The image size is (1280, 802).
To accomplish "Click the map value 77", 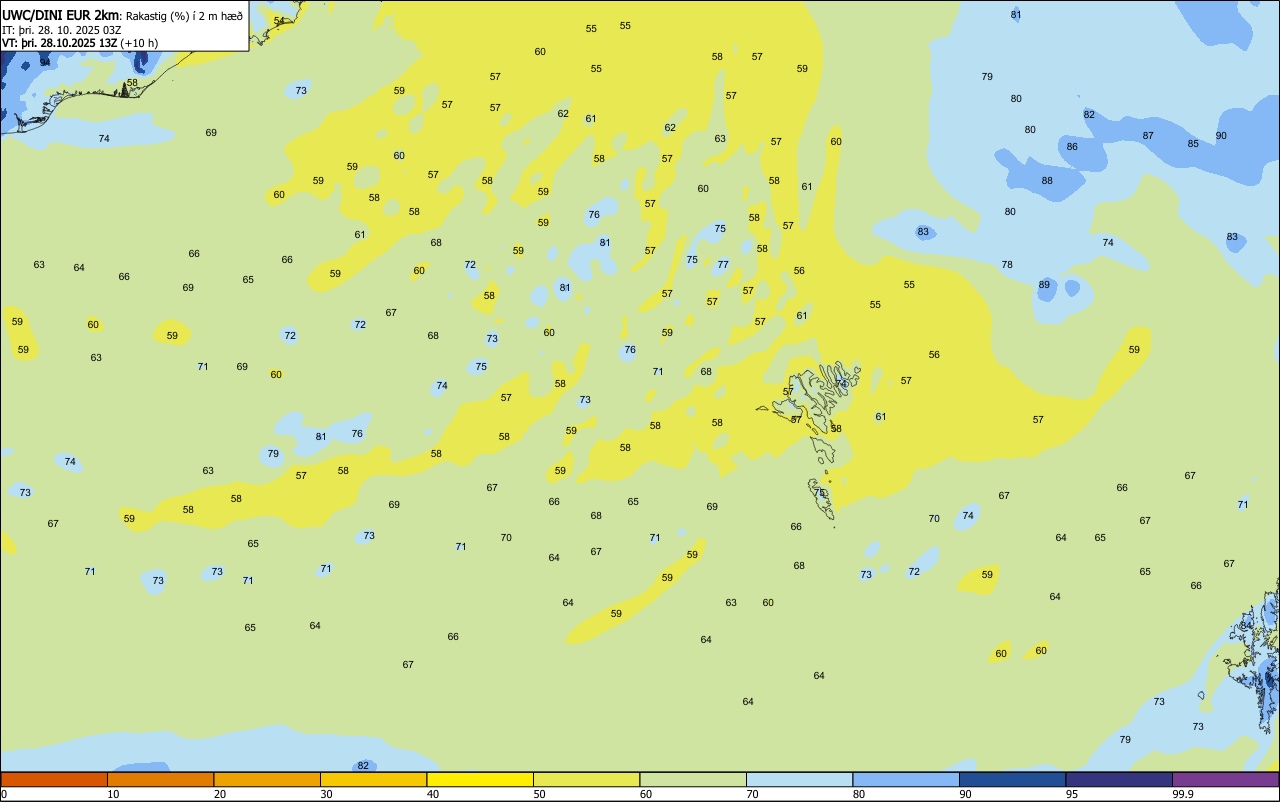I will [723, 265].
